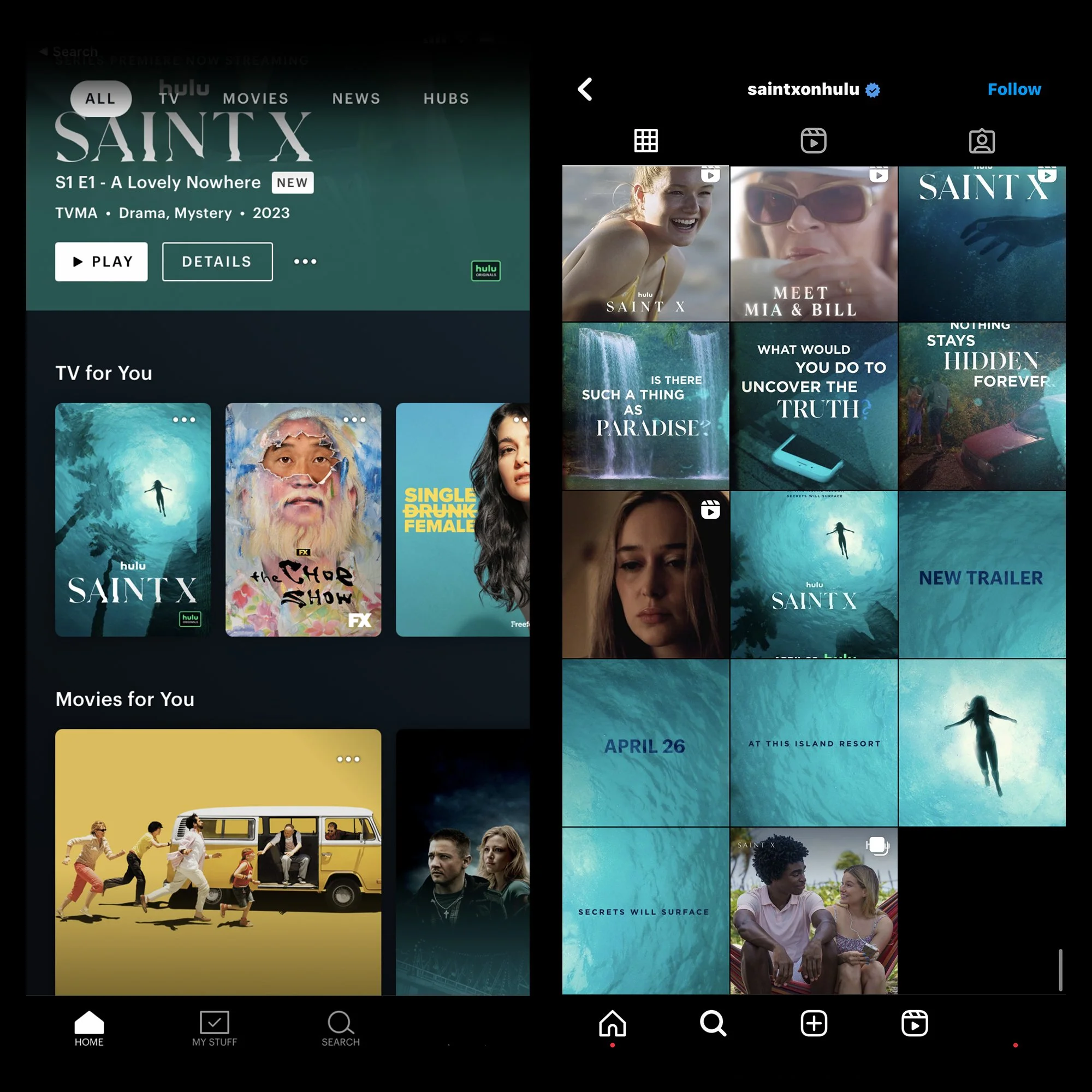
Task: Tap the Instagram search magnifier icon
Action: (x=713, y=1023)
